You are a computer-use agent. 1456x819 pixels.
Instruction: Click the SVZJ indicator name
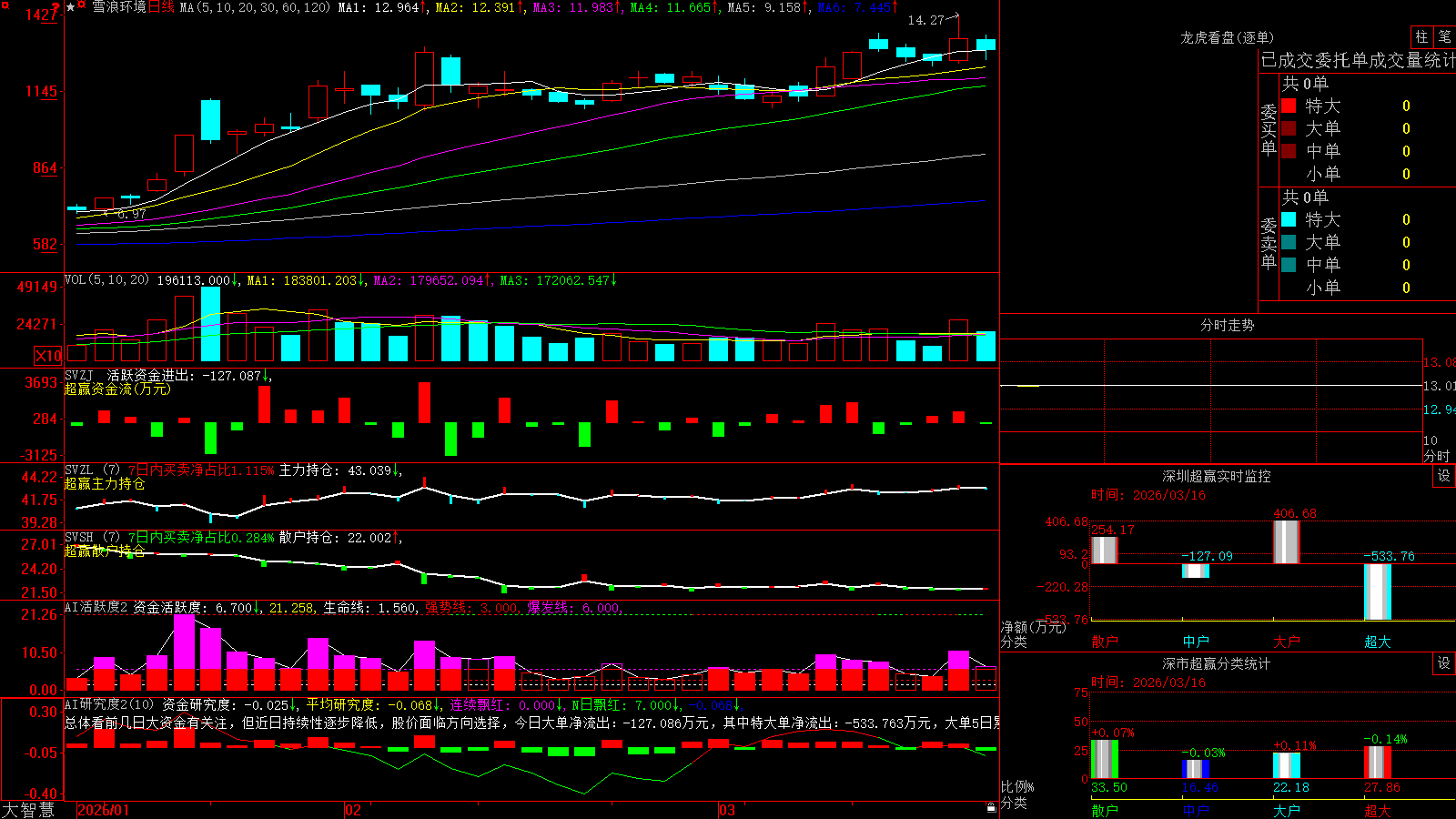click(79, 375)
